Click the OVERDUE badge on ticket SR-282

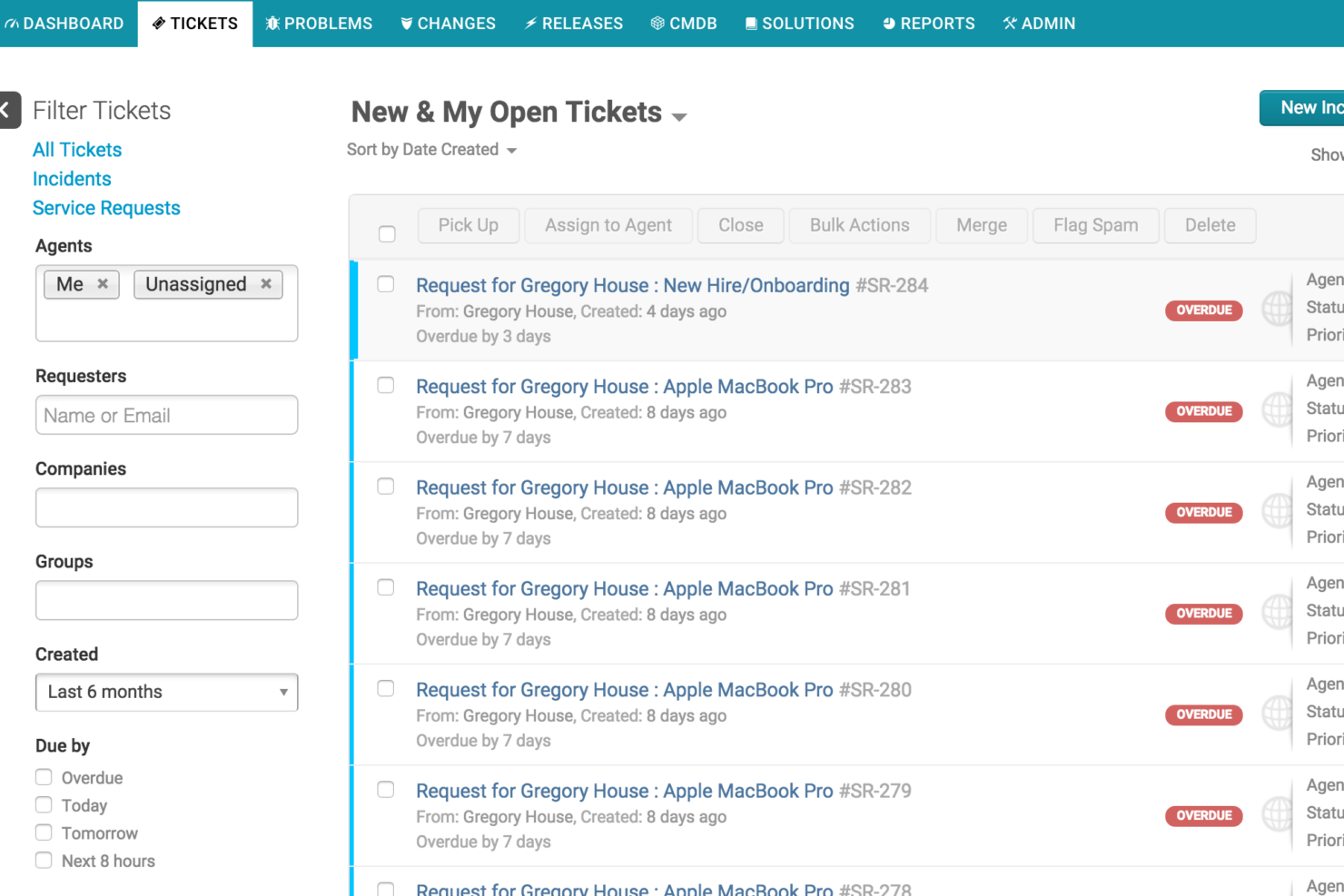[1203, 512]
